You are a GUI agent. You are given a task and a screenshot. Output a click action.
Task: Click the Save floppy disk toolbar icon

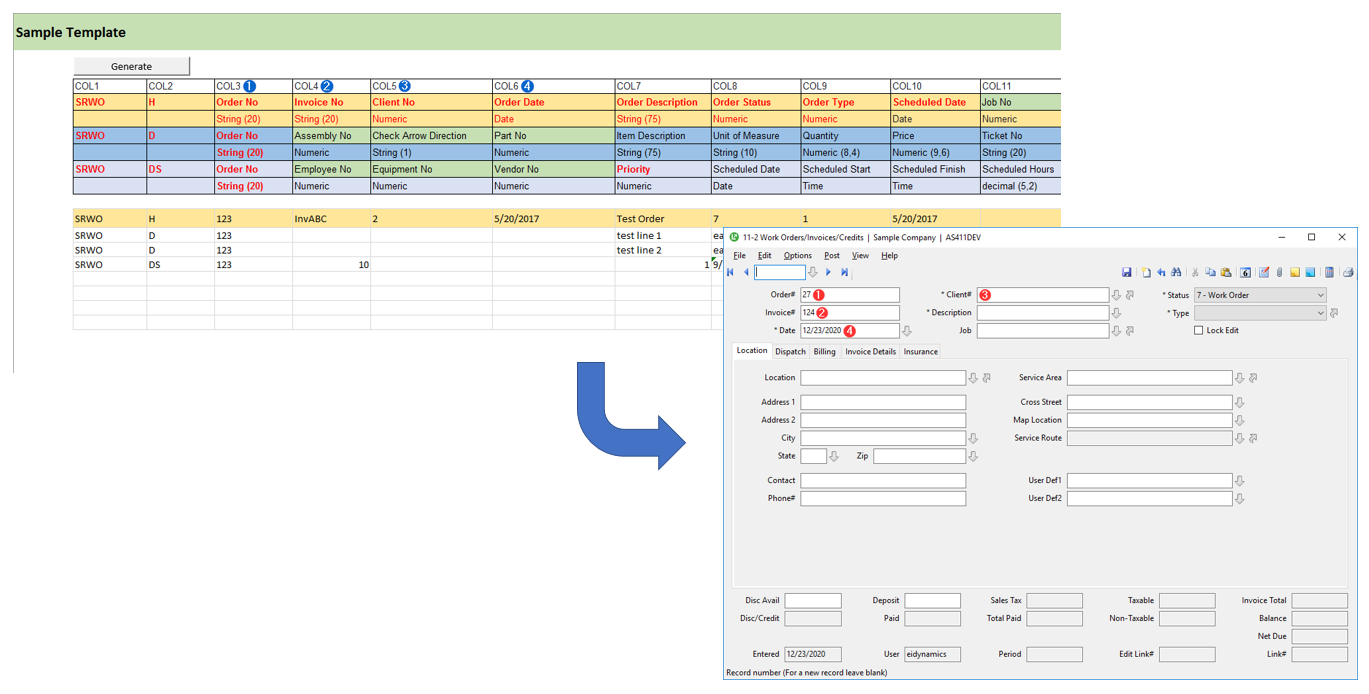click(x=1127, y=272)
